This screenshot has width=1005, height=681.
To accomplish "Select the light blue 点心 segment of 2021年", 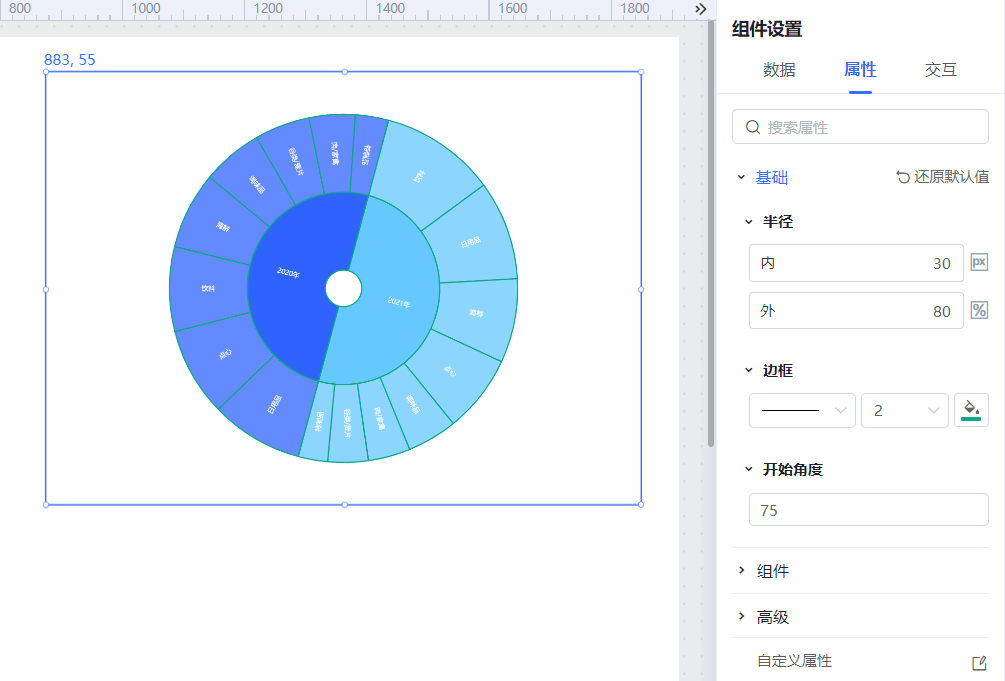I will pos(450,371).
